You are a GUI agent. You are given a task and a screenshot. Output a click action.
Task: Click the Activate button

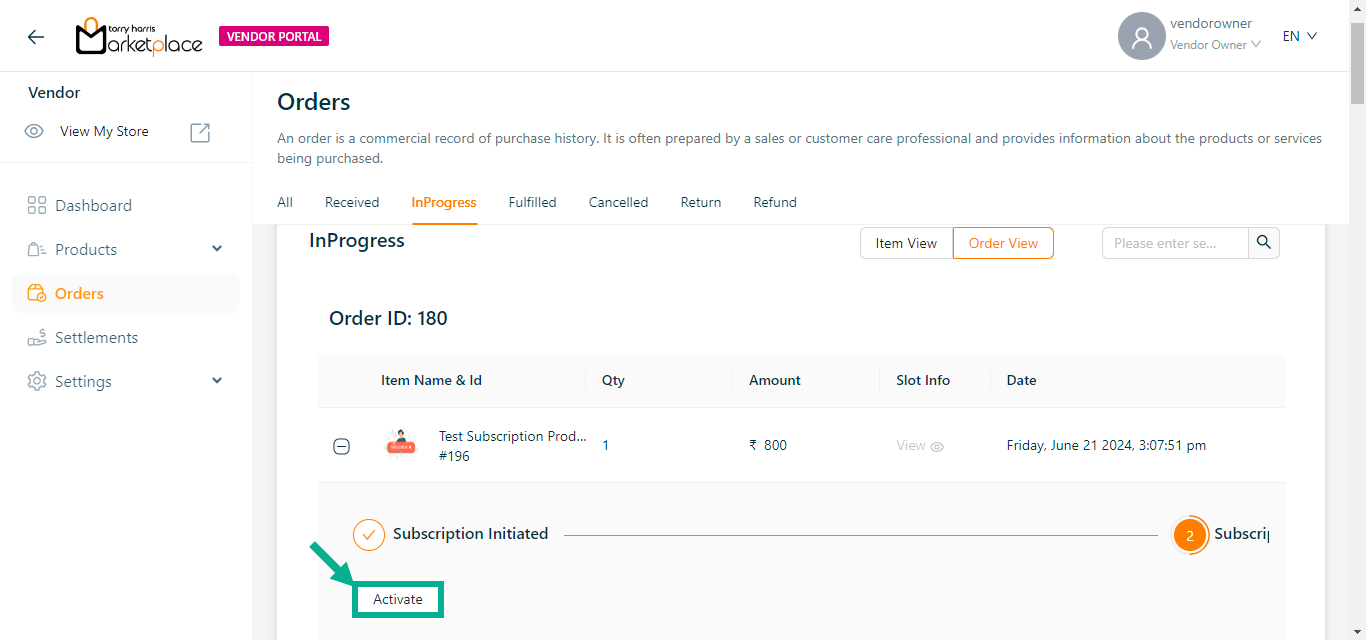click(x=398, y=599)
